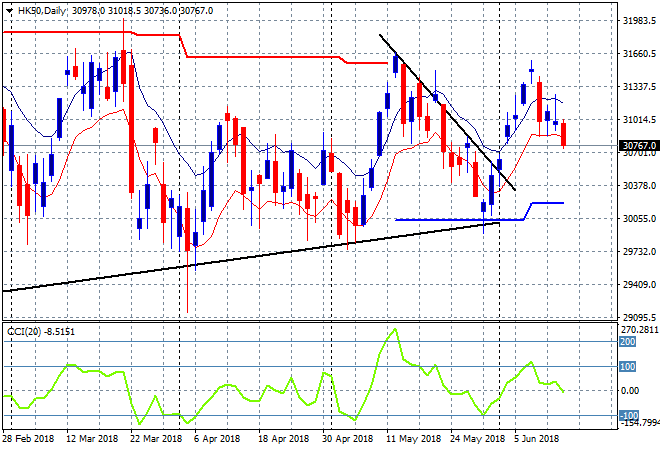Click the 30 Apr 2018 date label

[x=348, y=439]
